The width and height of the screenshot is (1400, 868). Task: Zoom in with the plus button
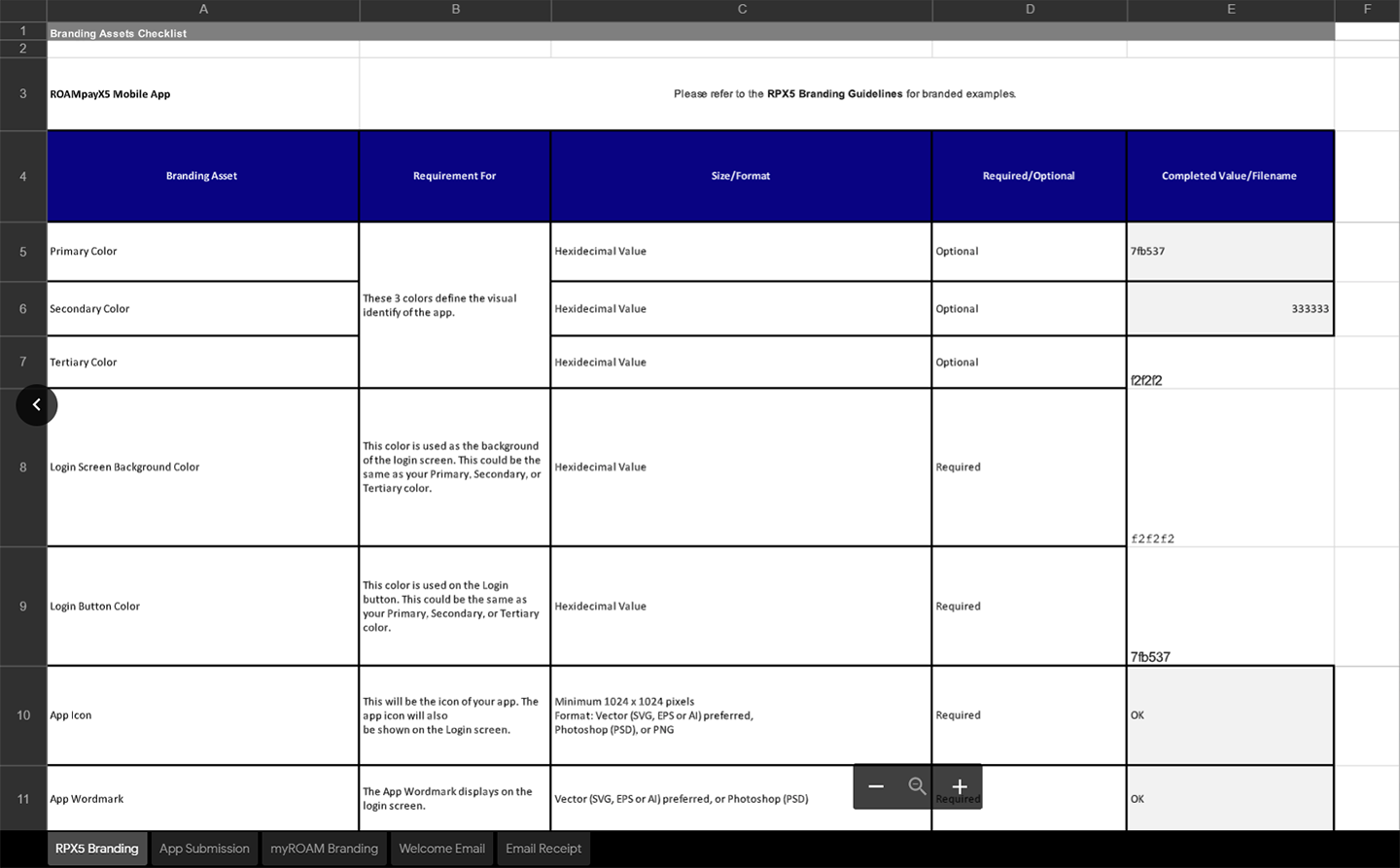point(960,786)
